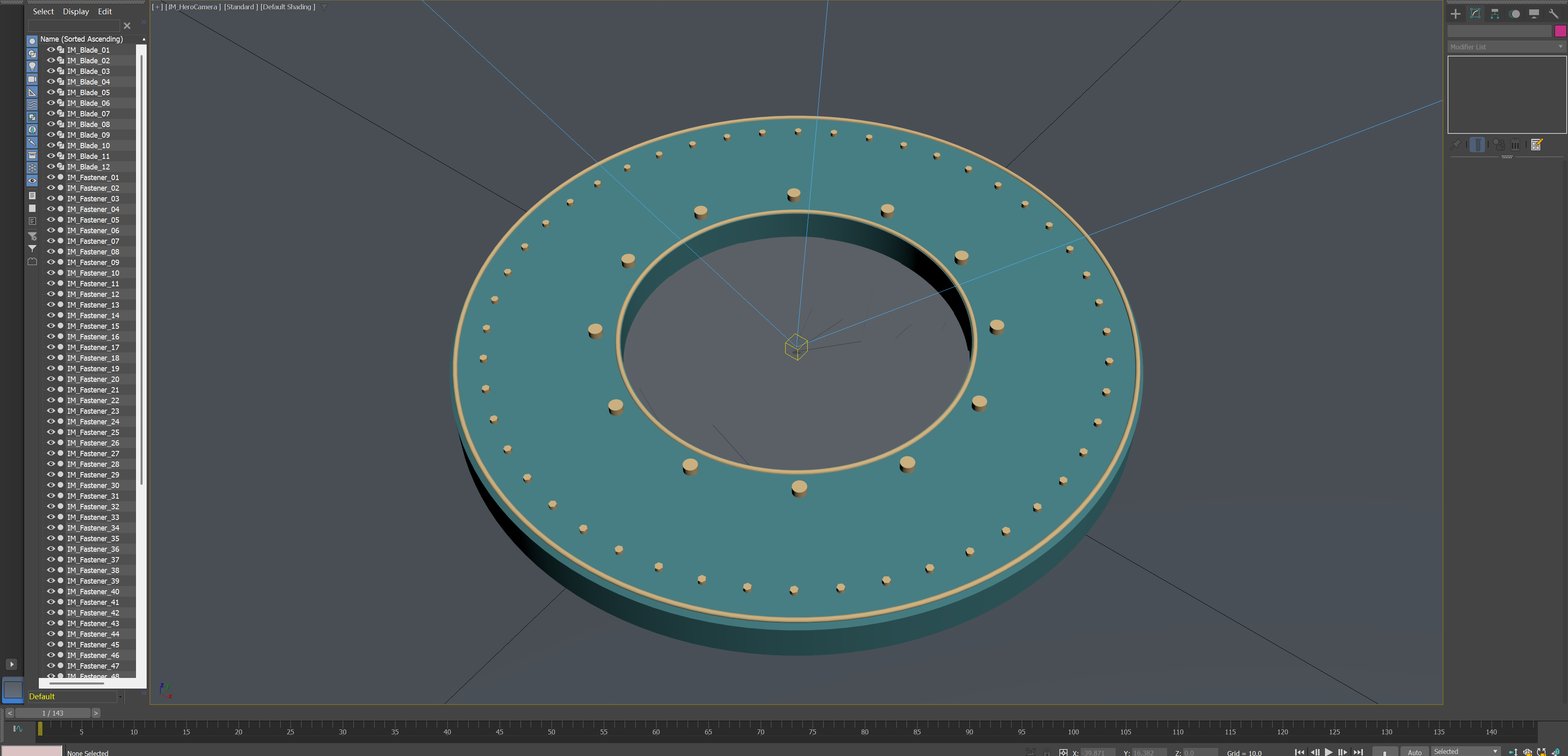Open the Utilities command panel tab
This screenshot has height=756, width=1568.
coord(1554,14)
